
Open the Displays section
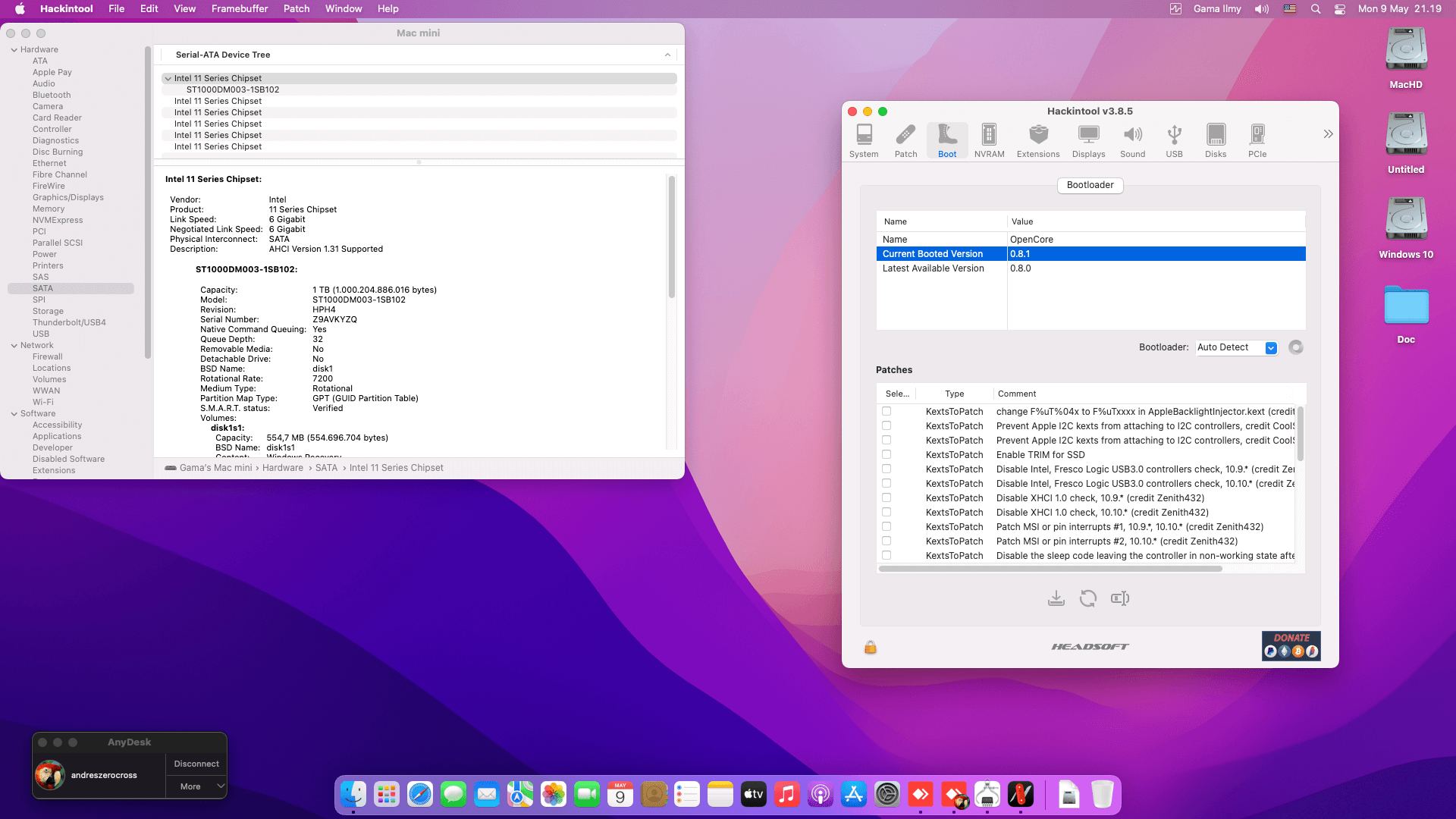(x=1088, y=141)
